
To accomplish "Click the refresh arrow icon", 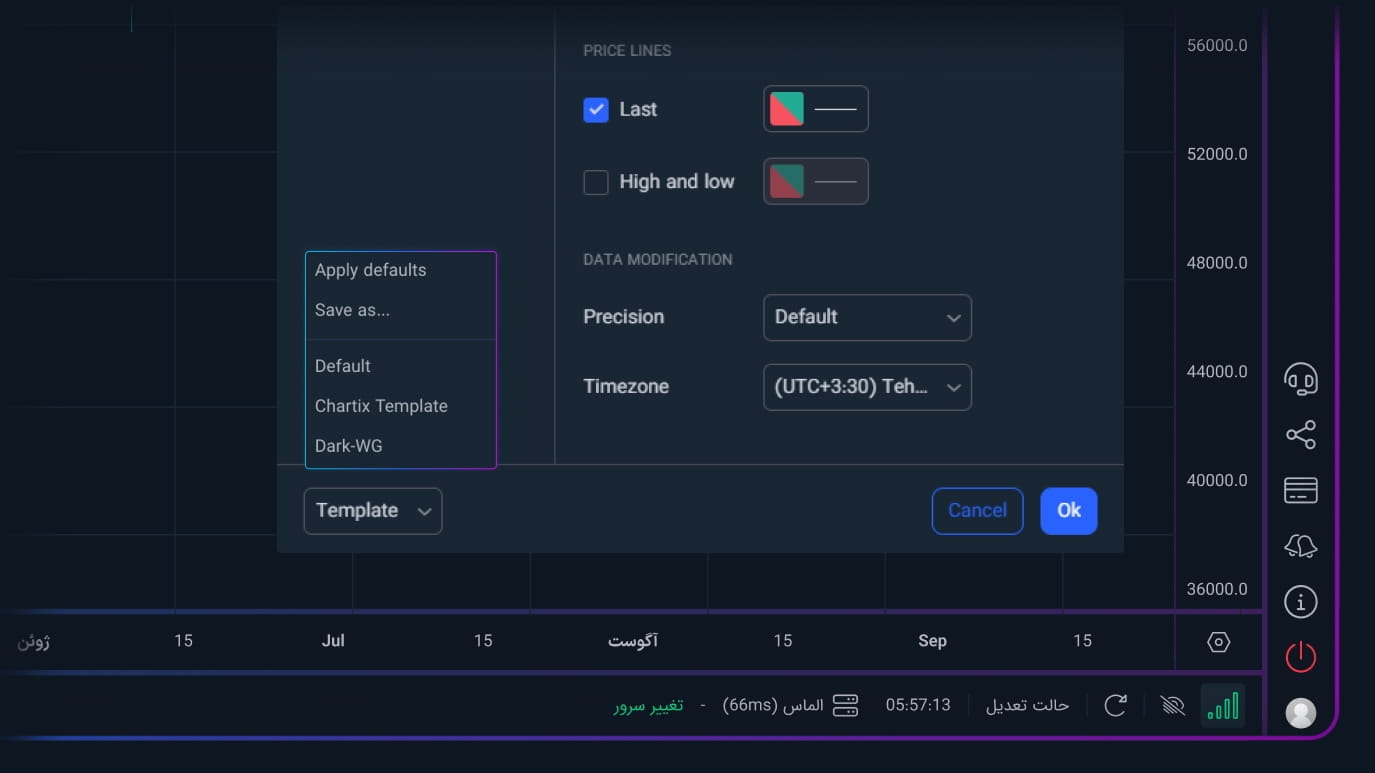I will pos(1116,706).
